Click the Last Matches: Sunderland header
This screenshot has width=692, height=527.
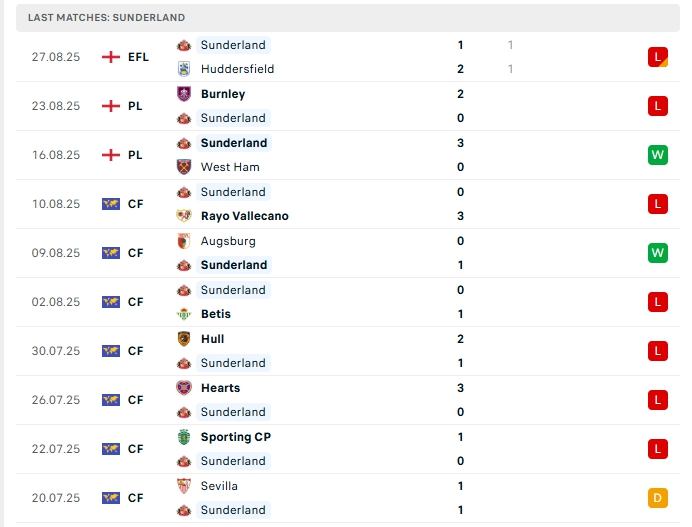pos(106,18)
